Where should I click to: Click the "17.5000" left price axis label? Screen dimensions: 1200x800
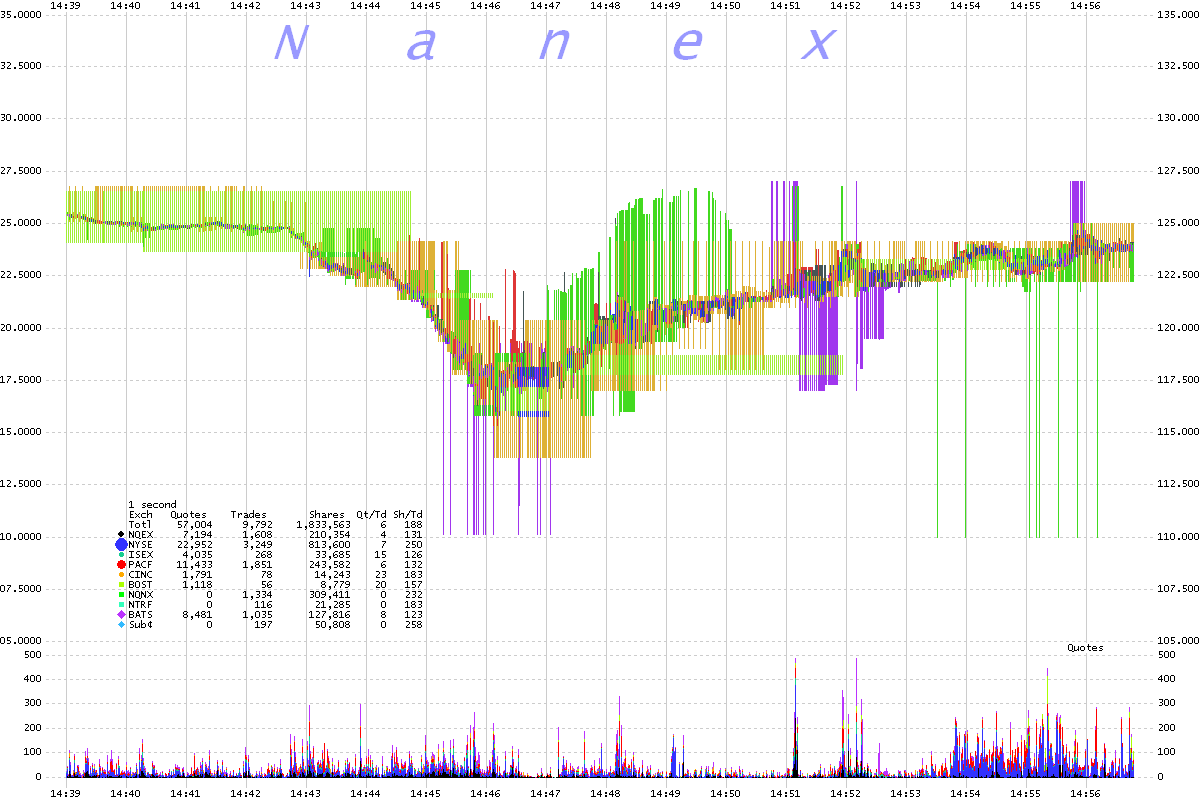(21, 379)
